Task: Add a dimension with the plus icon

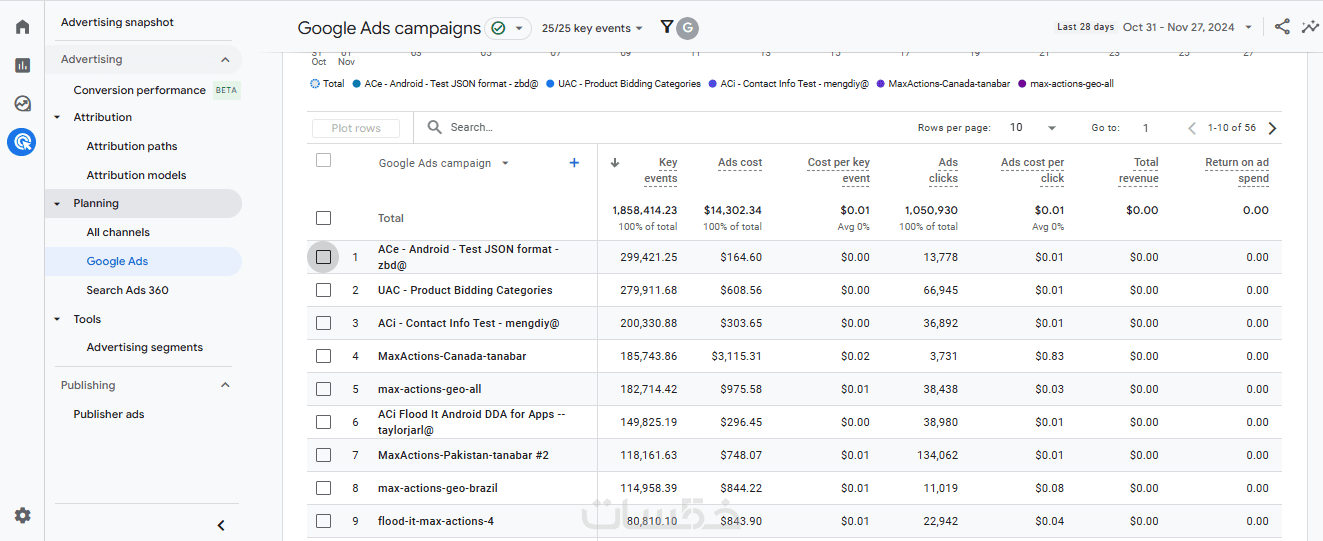Action: pyautogui.click(x=574, y=163)
